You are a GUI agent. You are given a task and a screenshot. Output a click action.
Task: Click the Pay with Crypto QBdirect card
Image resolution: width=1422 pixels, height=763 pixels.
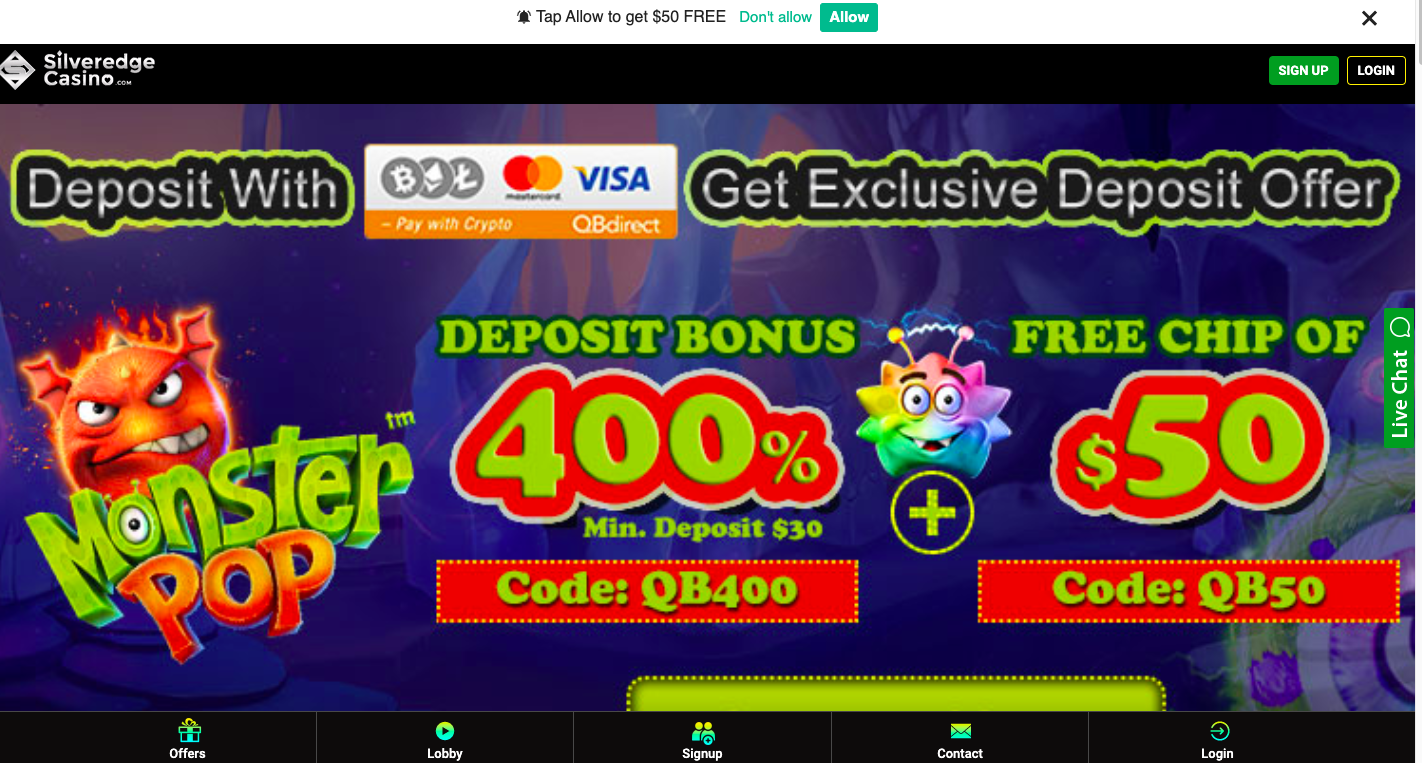click(521, 191)
